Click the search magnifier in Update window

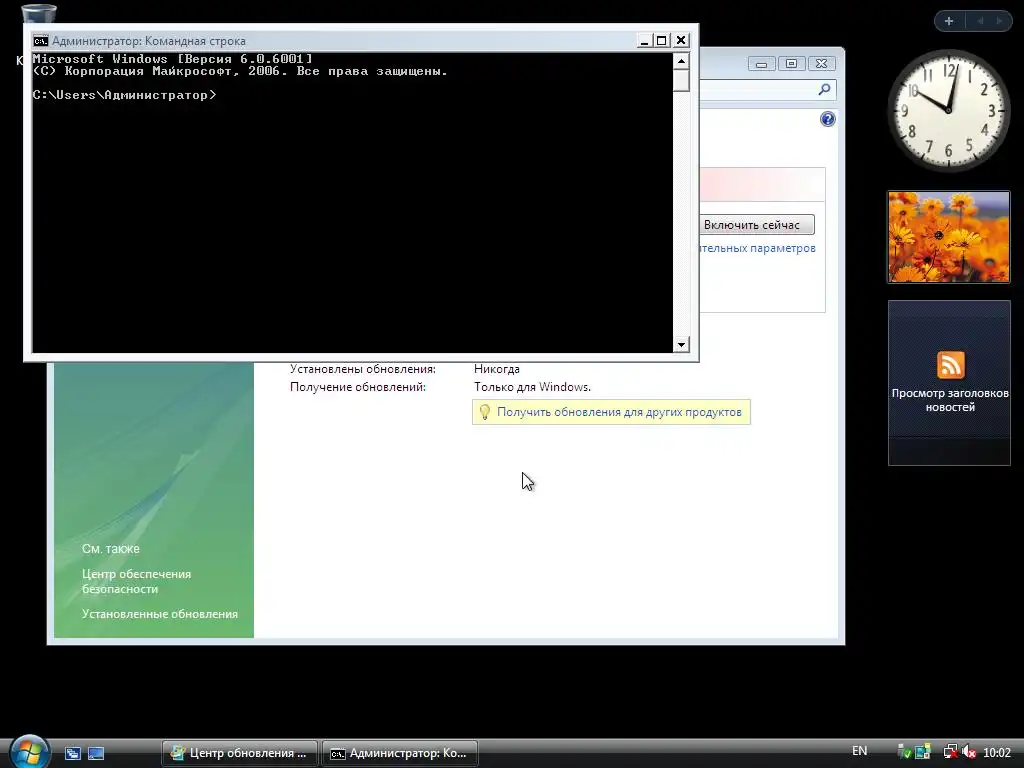(824, 89)
